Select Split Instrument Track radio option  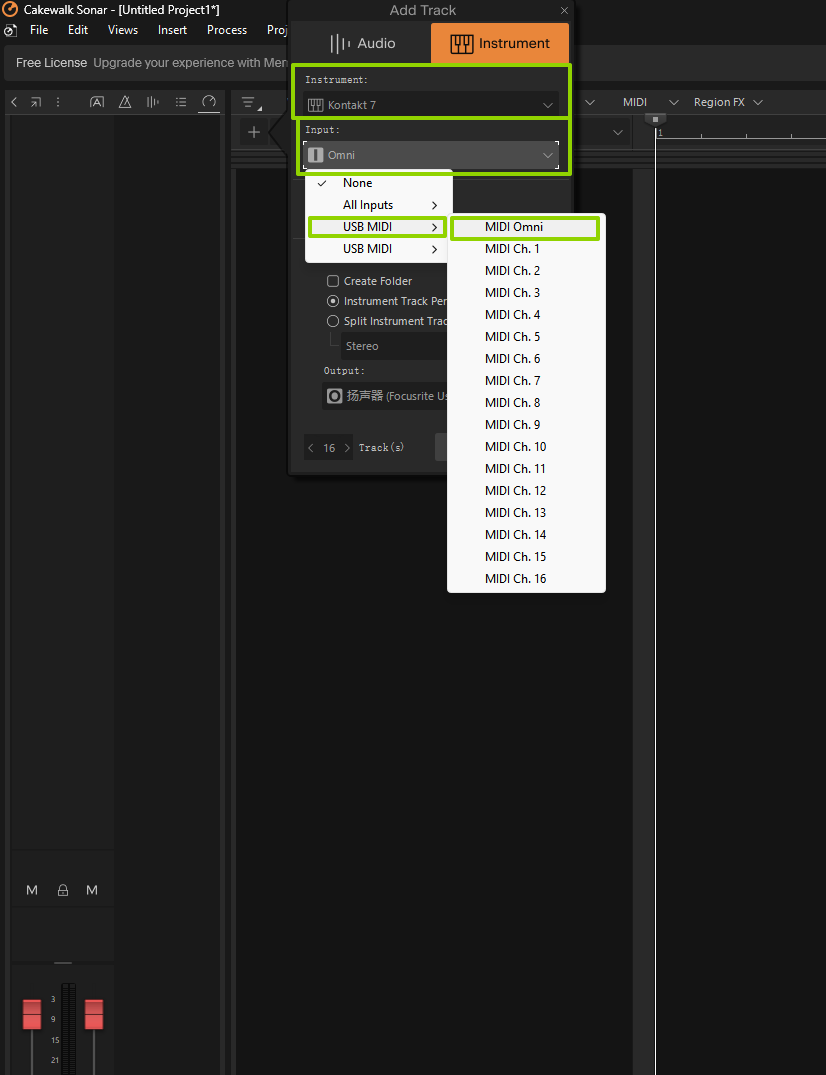point(333,321)
